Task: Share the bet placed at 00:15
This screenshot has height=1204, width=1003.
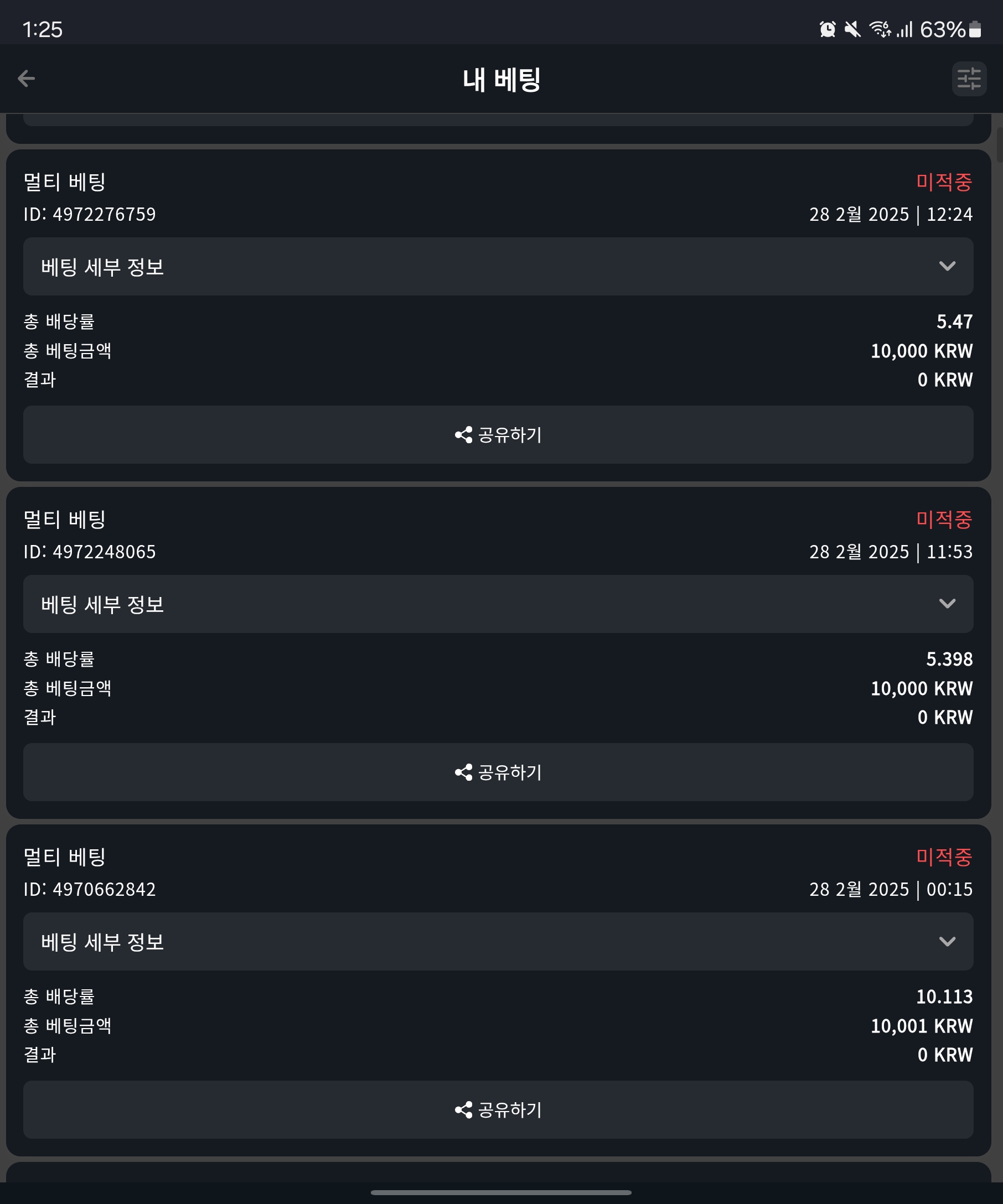Action: (x=498, y=1110)
